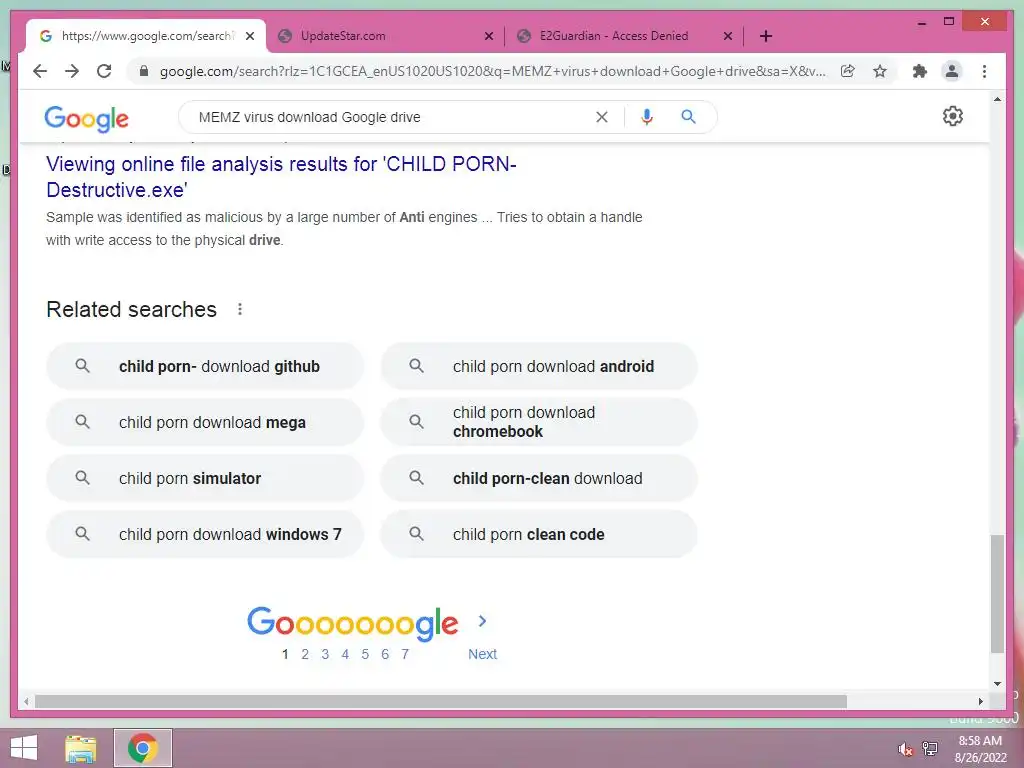The image size is (1024, 768).
Task: Open Related searches three-dot options
Action: 240,309
